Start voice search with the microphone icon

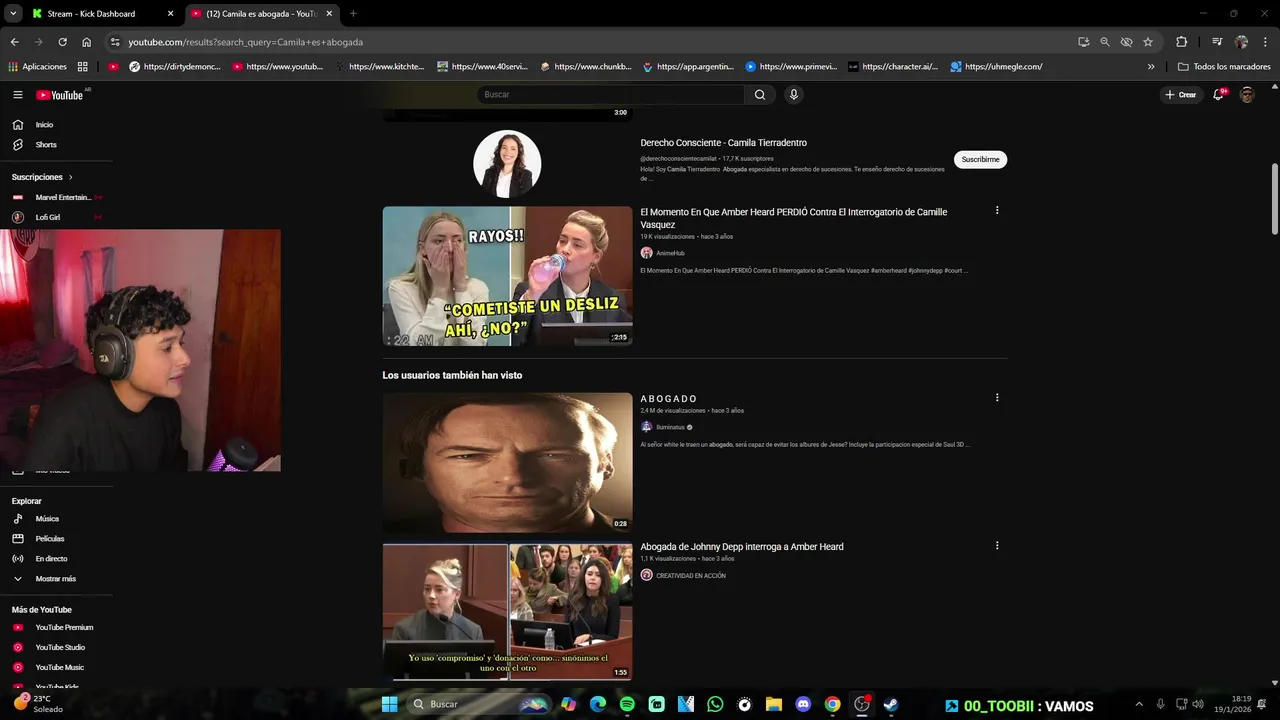[x=794, y=94]
